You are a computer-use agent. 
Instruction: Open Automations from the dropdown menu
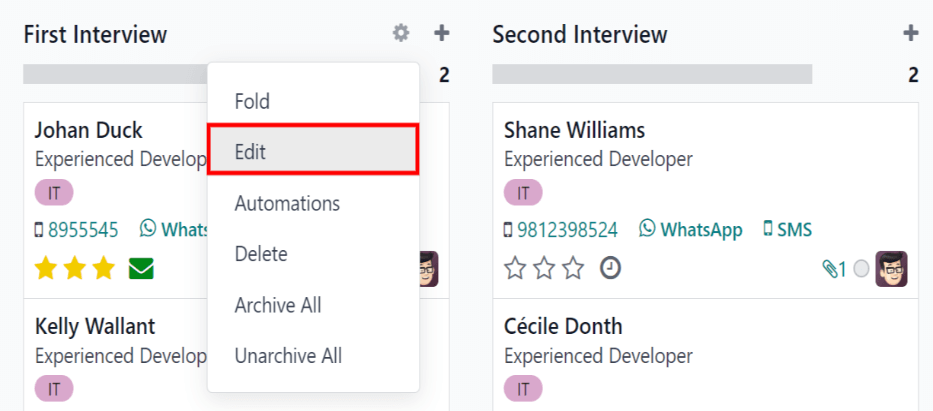pos(287,203)
